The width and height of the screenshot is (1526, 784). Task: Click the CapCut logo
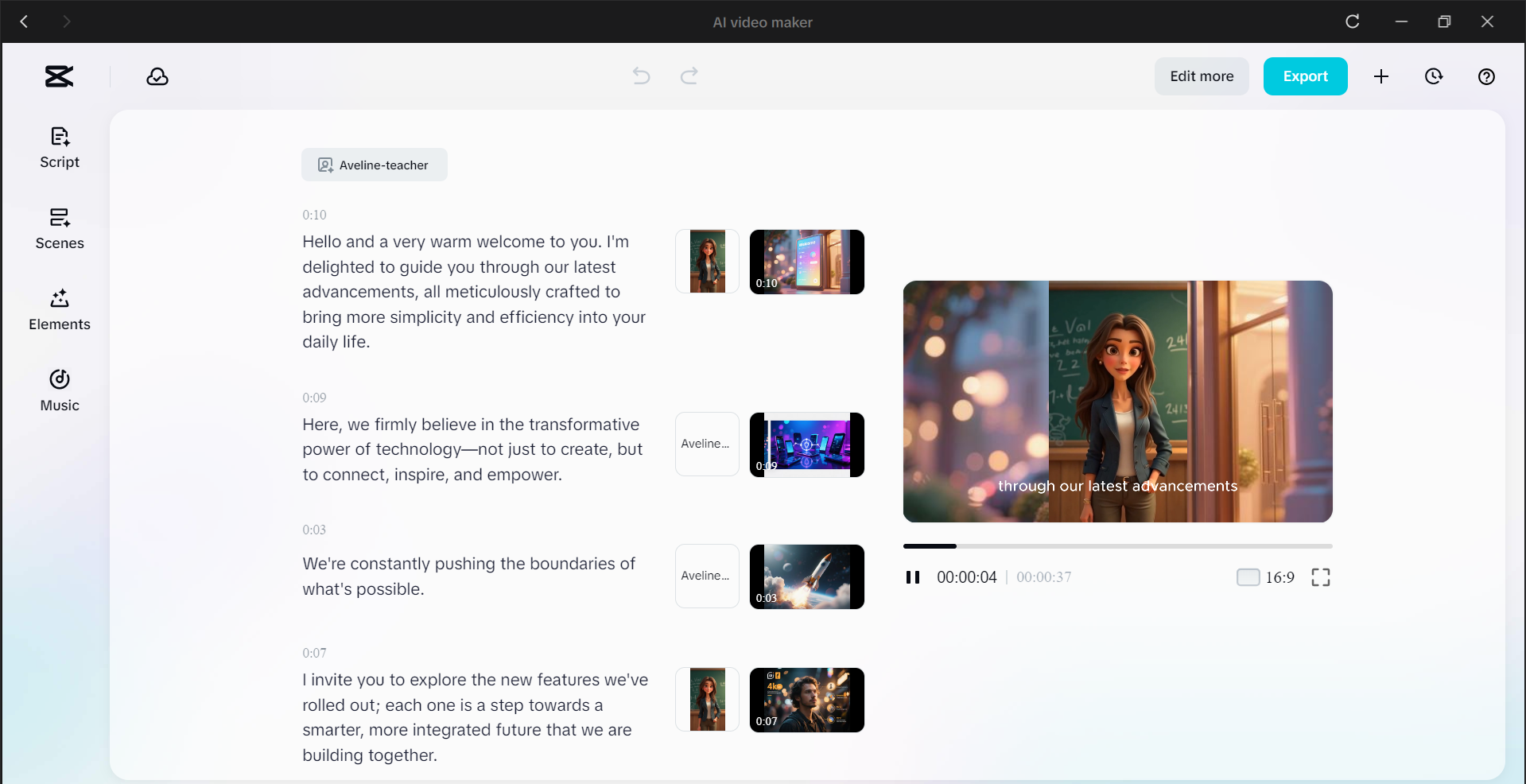click(x=58, y=76)
